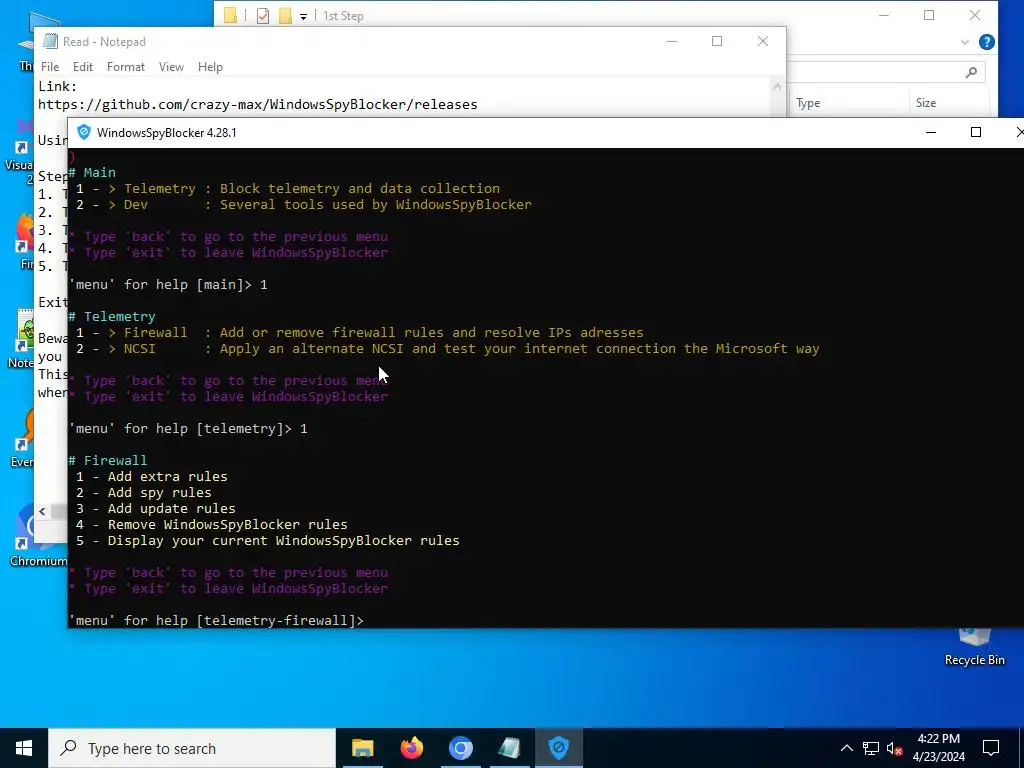Open the network status tray icon
Viewport: 1024px width, 768px height.
coord(871,748)
